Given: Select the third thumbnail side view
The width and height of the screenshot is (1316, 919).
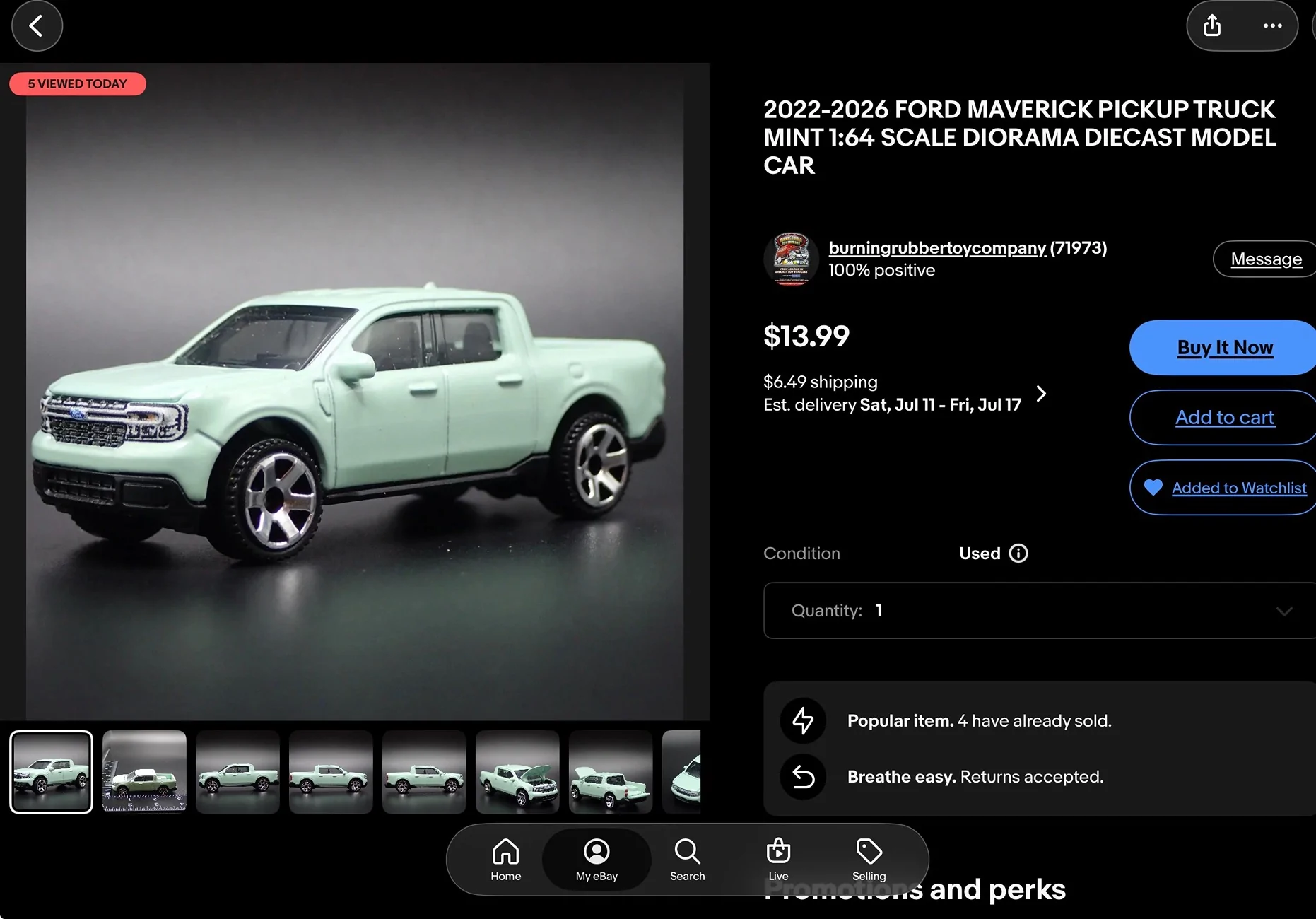Looking at the screenshot, I should [237, 772].
